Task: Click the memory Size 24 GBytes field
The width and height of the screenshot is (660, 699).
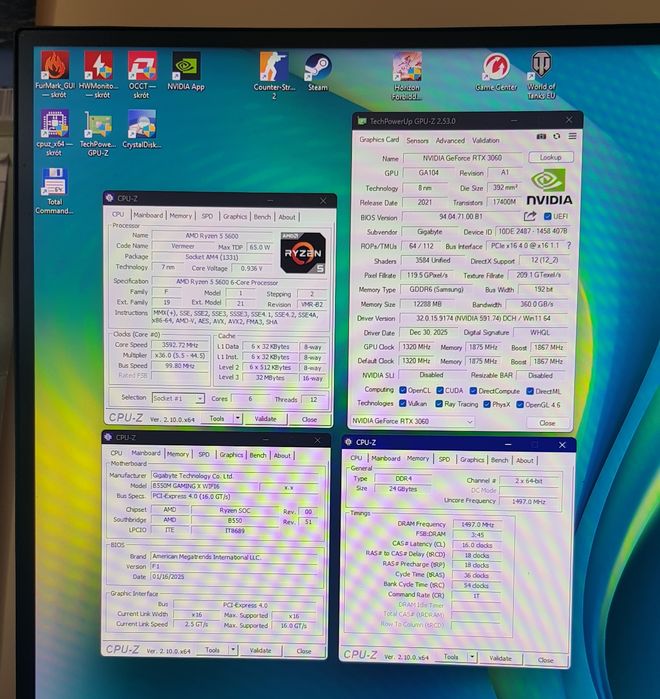Action: click(403, 489)
